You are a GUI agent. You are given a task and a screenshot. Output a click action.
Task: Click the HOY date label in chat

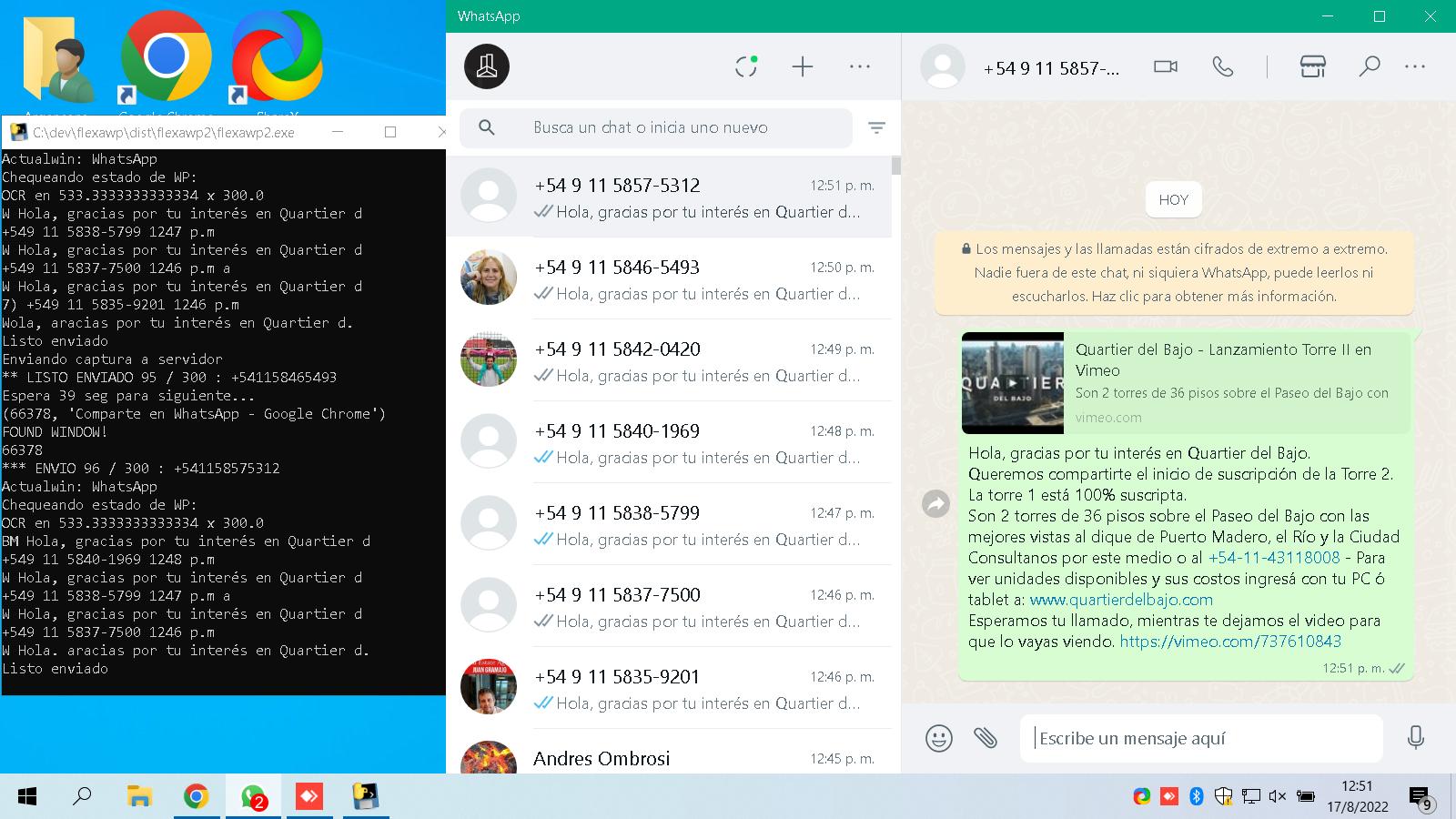tap(1174, 200)
